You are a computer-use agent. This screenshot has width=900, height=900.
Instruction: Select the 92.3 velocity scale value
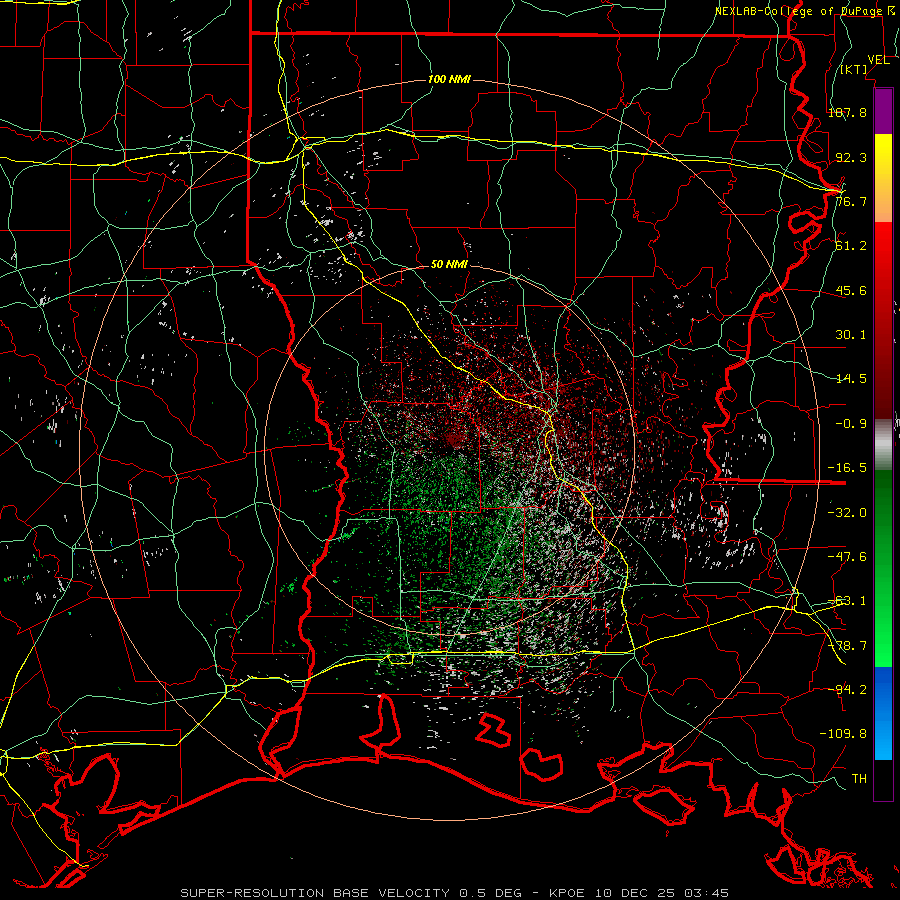[851, 157]
